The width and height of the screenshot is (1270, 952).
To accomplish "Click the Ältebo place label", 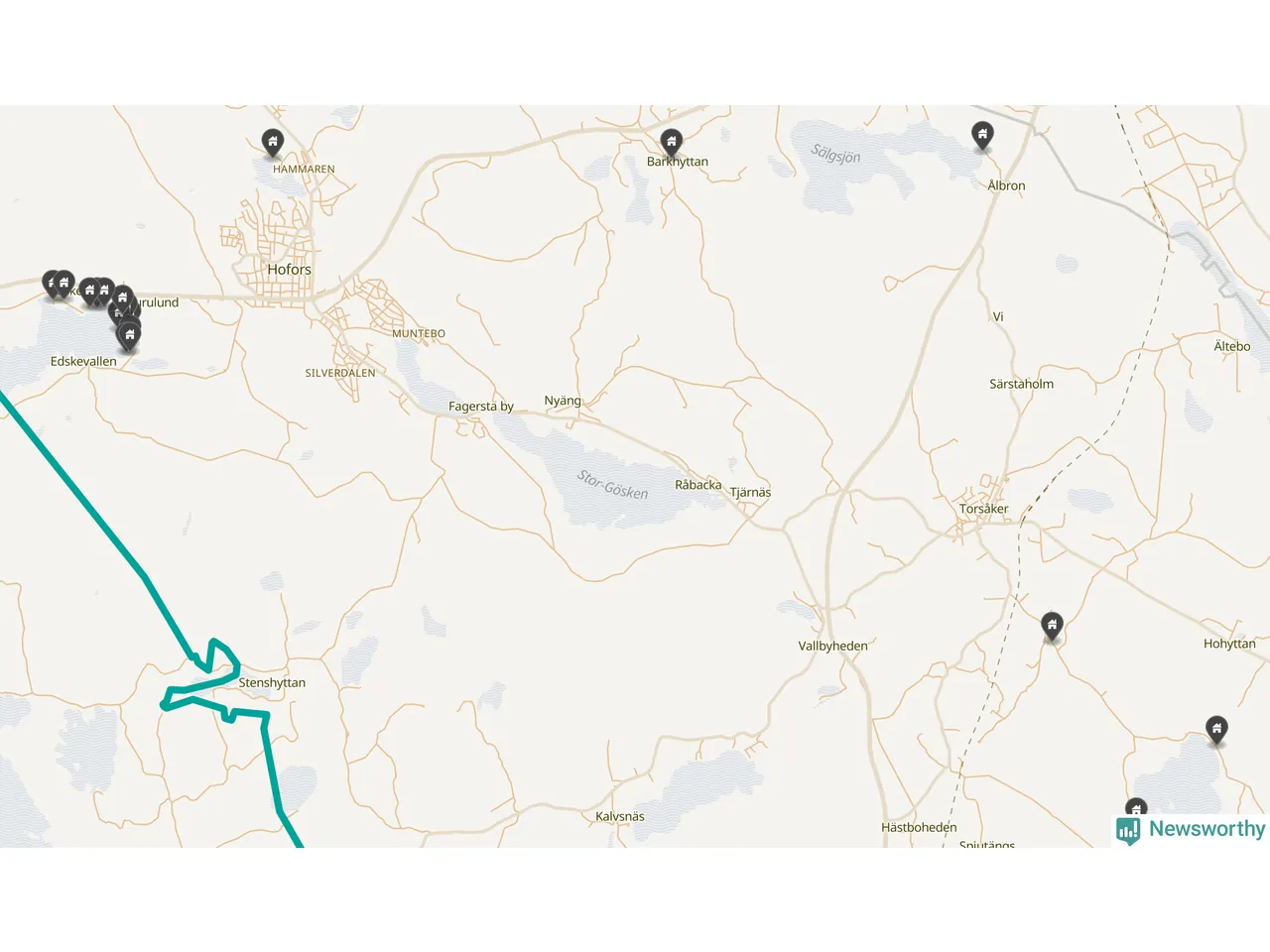I will [x=1232, y=346].
